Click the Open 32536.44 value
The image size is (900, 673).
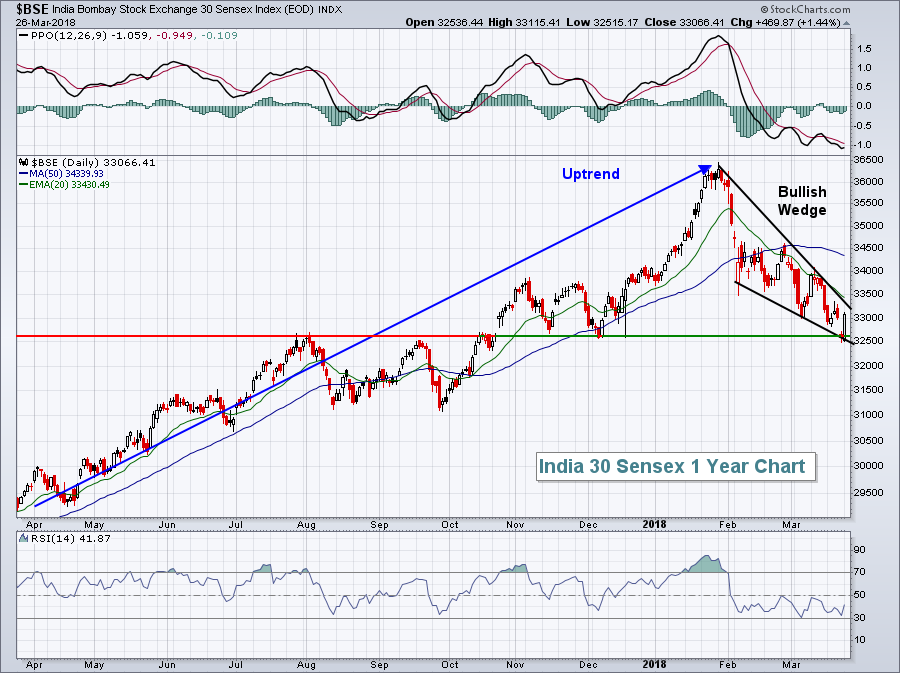pyautogui.click(x=444, y=22)
